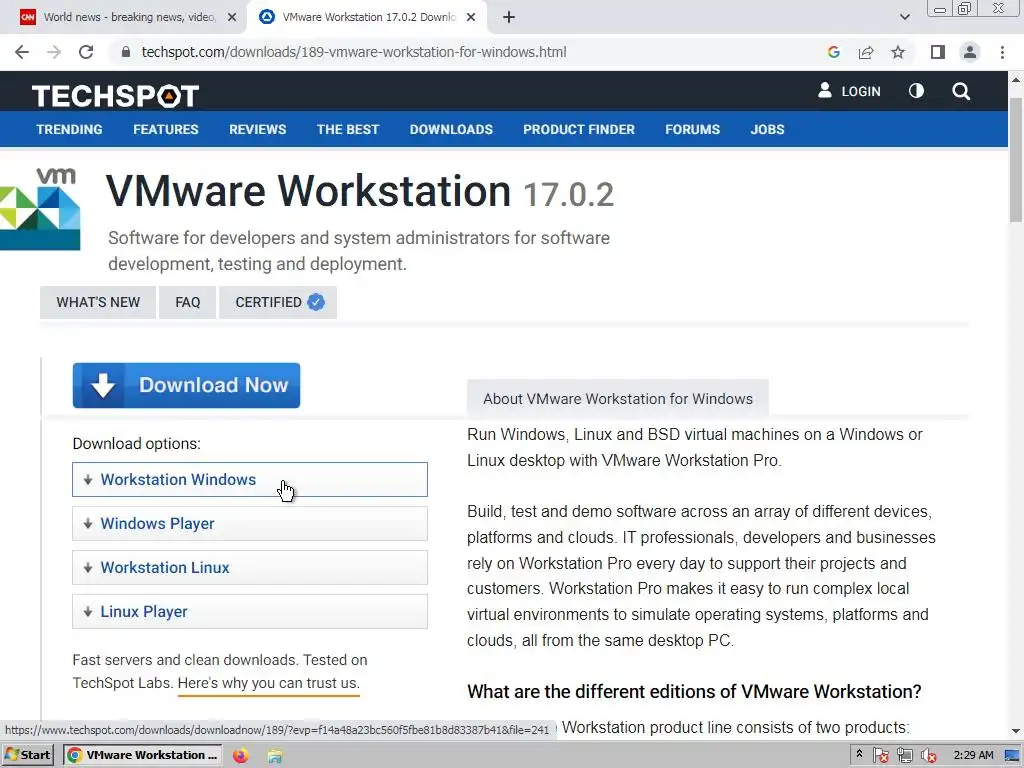Screen dimensions: 1024x768
Task: Open THE BEST menu
Action: coord(348,129)
